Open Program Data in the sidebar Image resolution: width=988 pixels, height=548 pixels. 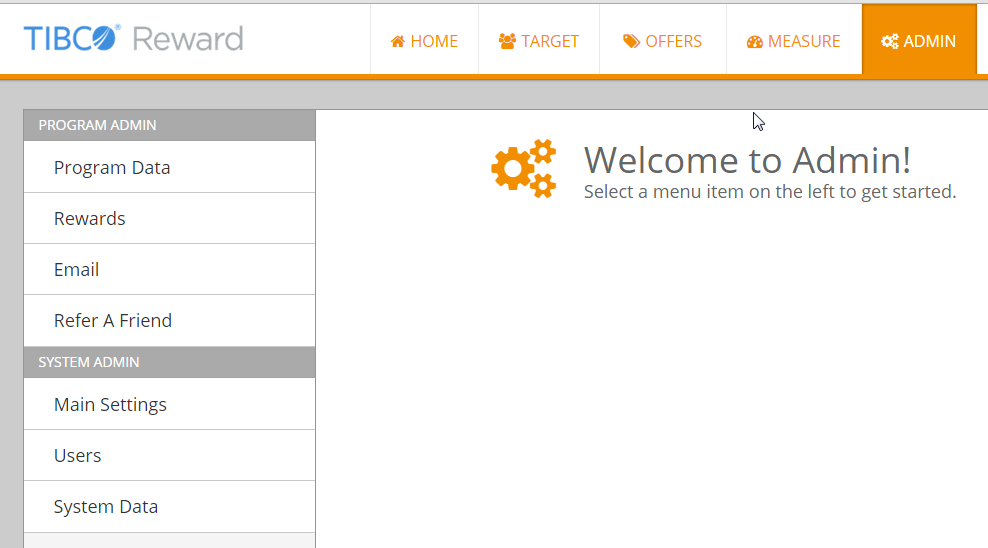click(x=169, y=167)
